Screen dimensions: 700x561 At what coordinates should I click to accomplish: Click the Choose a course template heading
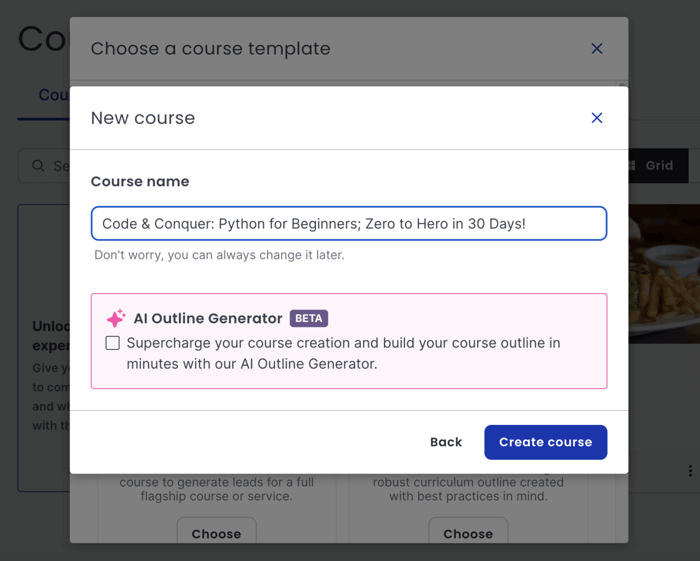[210, 48]
